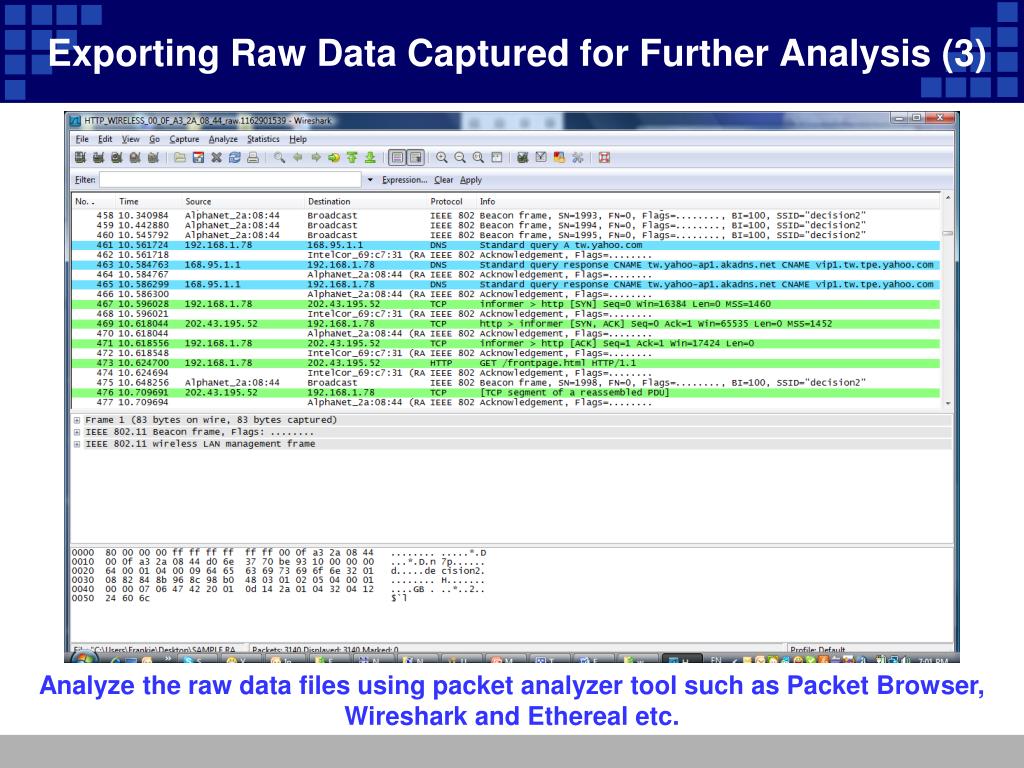Sort packets by the No. column
Screen dimensions: 1024x768
click(x=92, y=201)
